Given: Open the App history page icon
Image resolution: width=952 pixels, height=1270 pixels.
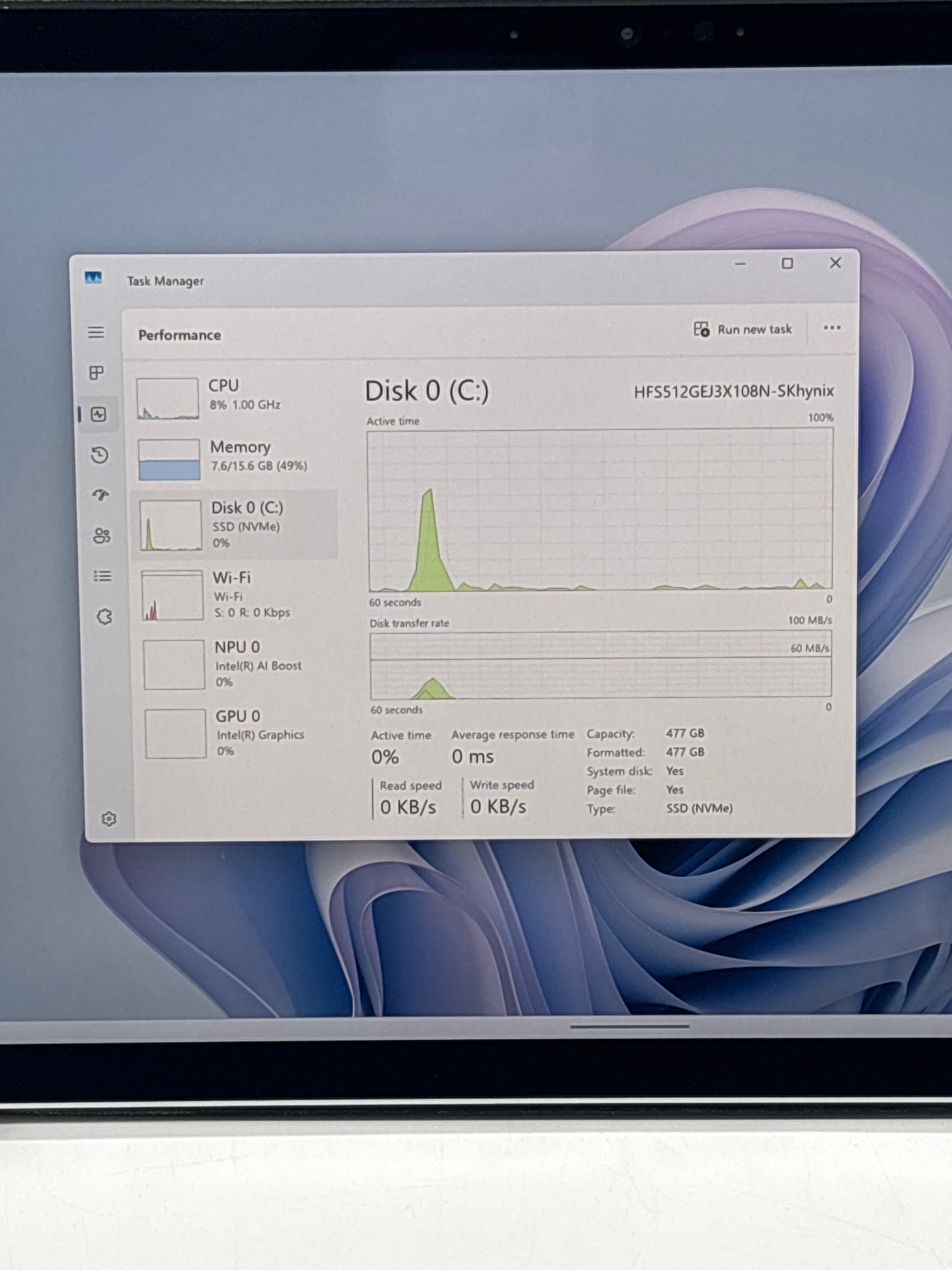Looking at the screenshot, I should point(100,455).
